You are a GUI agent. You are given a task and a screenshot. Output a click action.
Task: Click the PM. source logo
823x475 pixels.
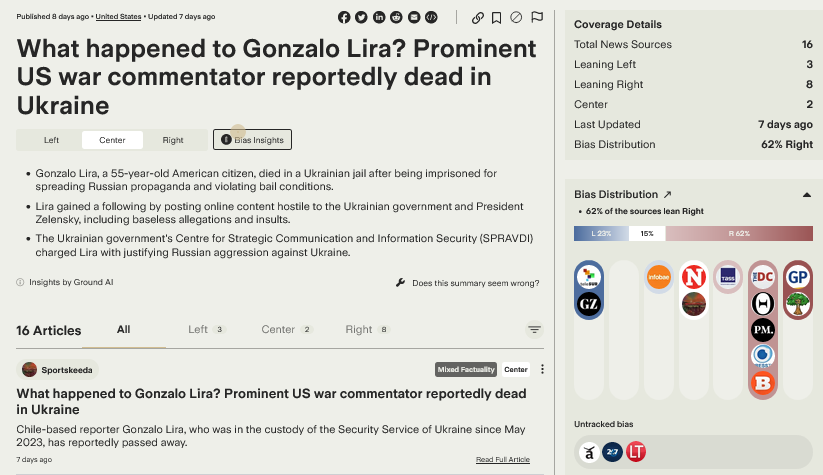763,330
